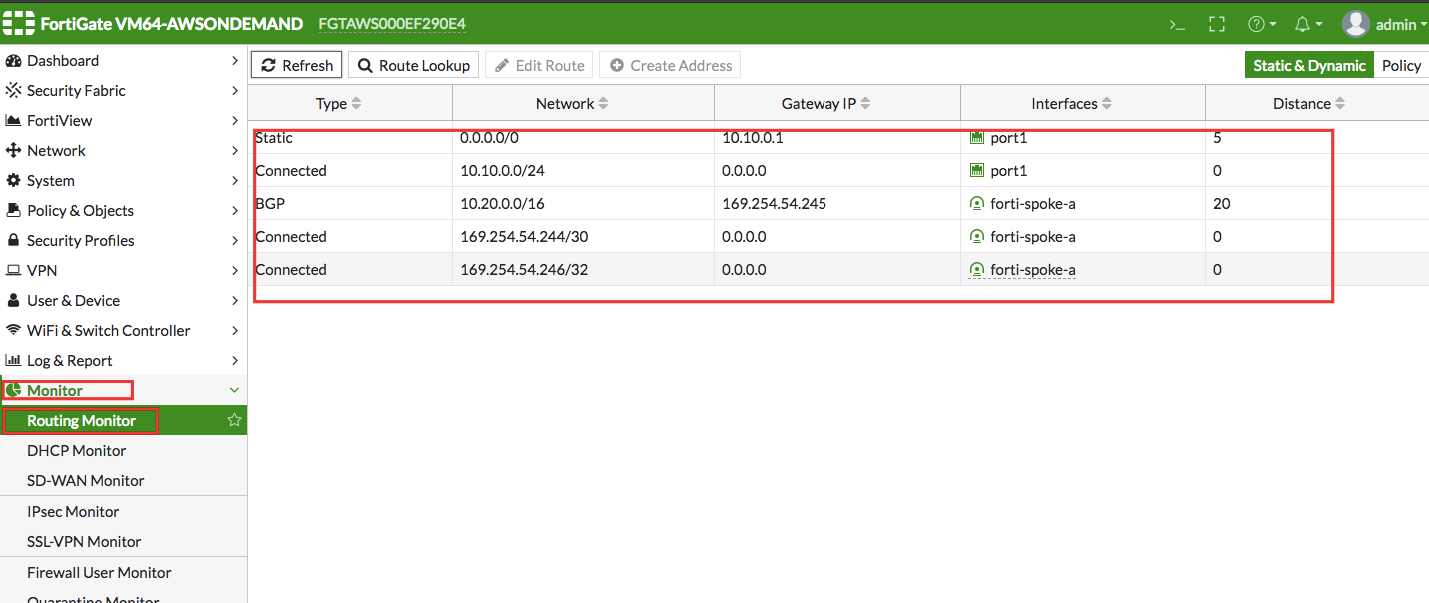Open the help question-mark menu
The height and width of the screenshot is (603, 1429).
pyautogui.click(x=1262, y=24)
